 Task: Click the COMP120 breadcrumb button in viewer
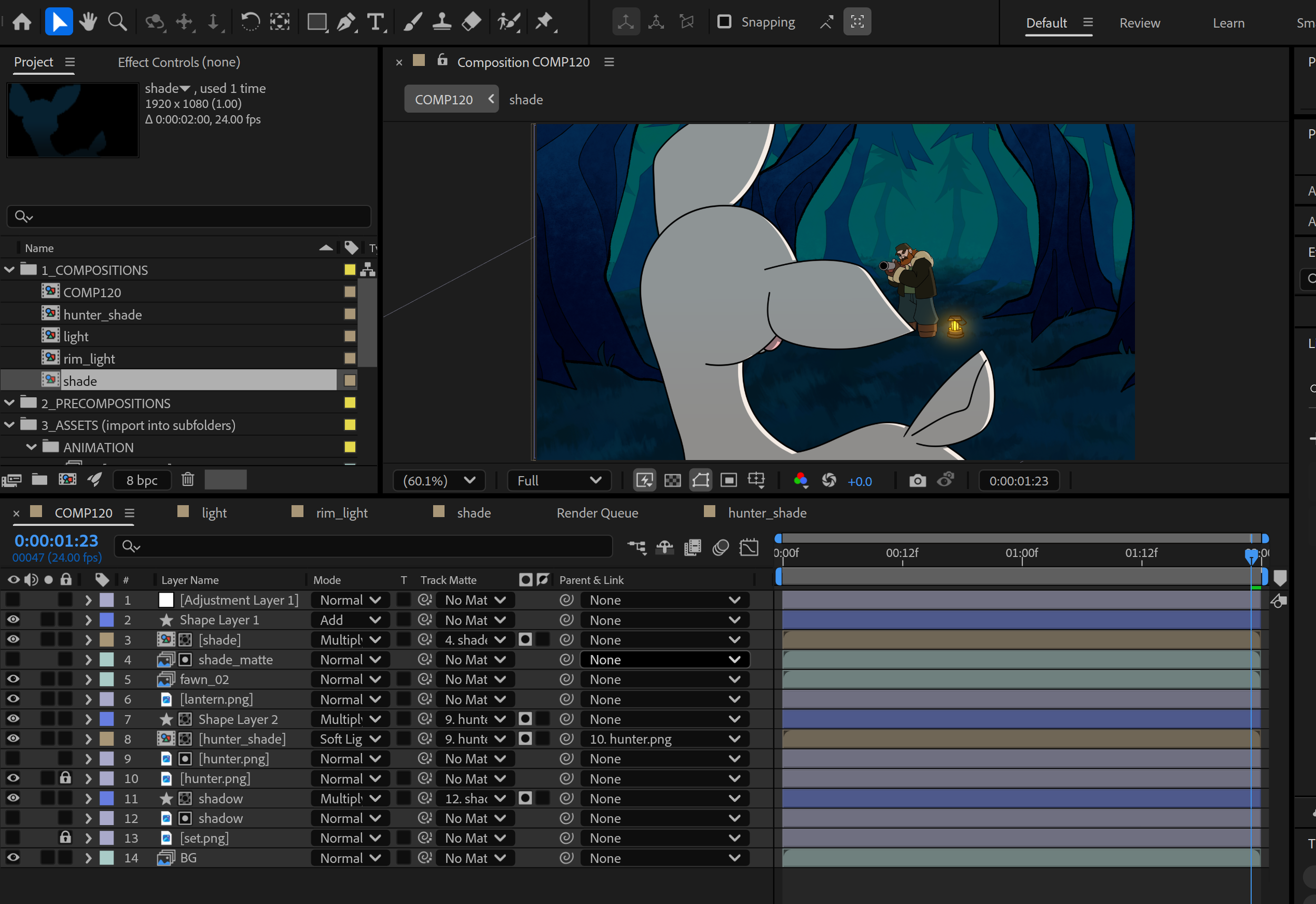tap(451, 99)
